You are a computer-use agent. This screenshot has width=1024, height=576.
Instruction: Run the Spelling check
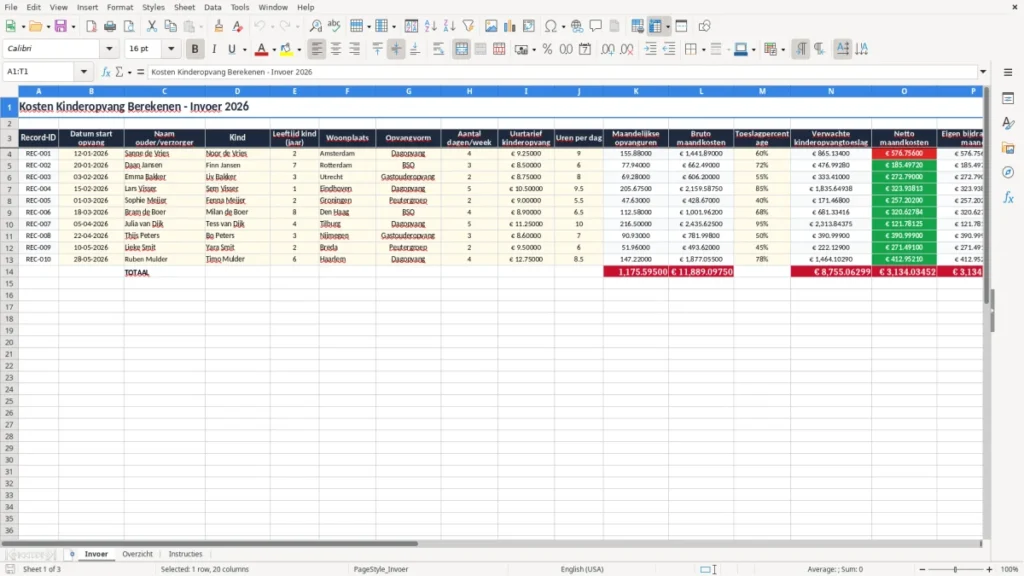point(334,26)
